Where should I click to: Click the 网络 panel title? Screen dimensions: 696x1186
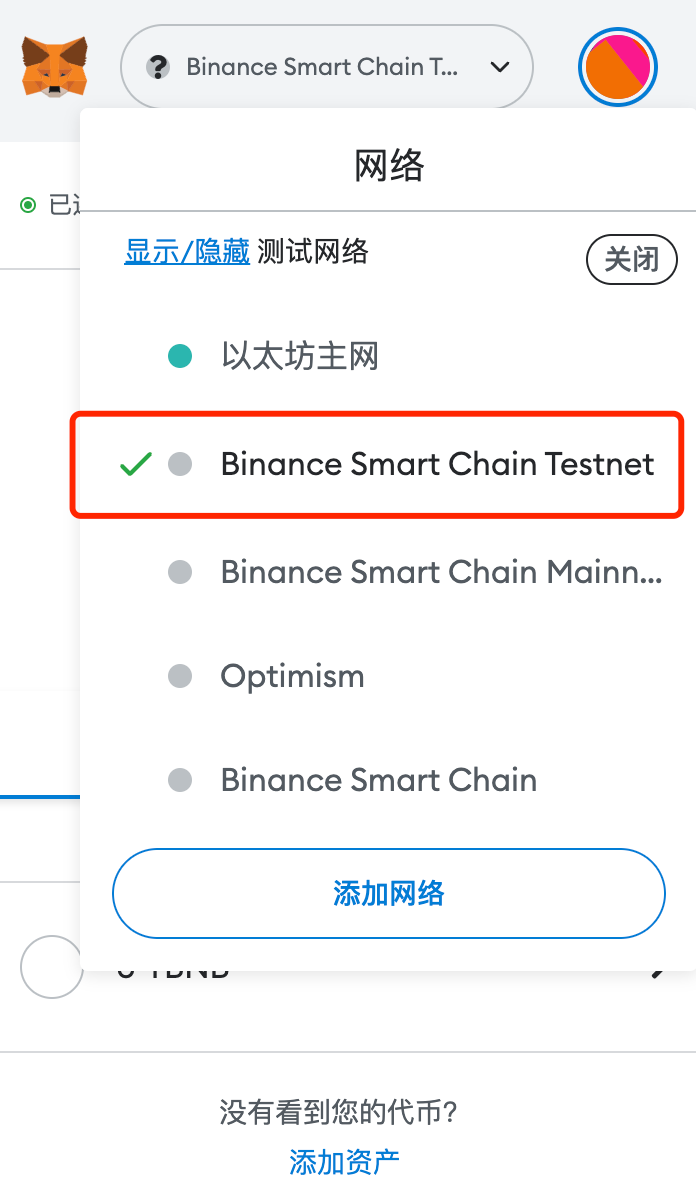[x=388, y=164]
